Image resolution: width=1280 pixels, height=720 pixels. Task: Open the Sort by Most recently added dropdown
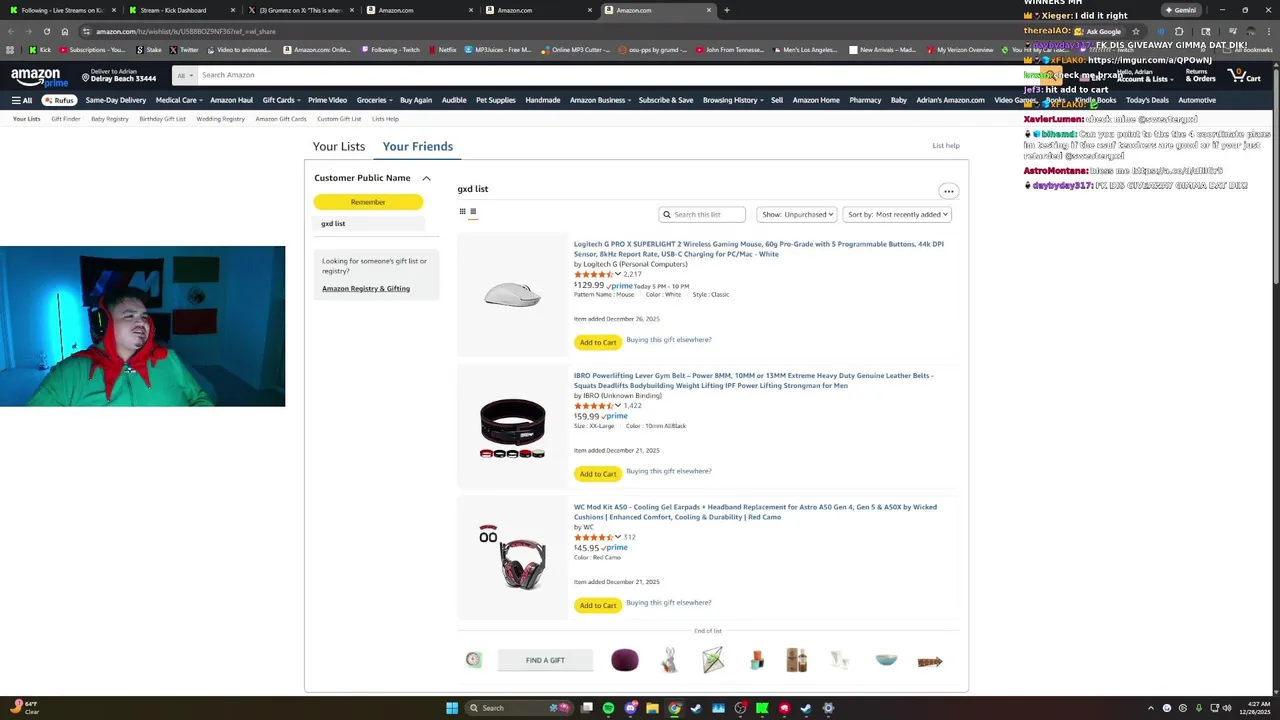897,214
